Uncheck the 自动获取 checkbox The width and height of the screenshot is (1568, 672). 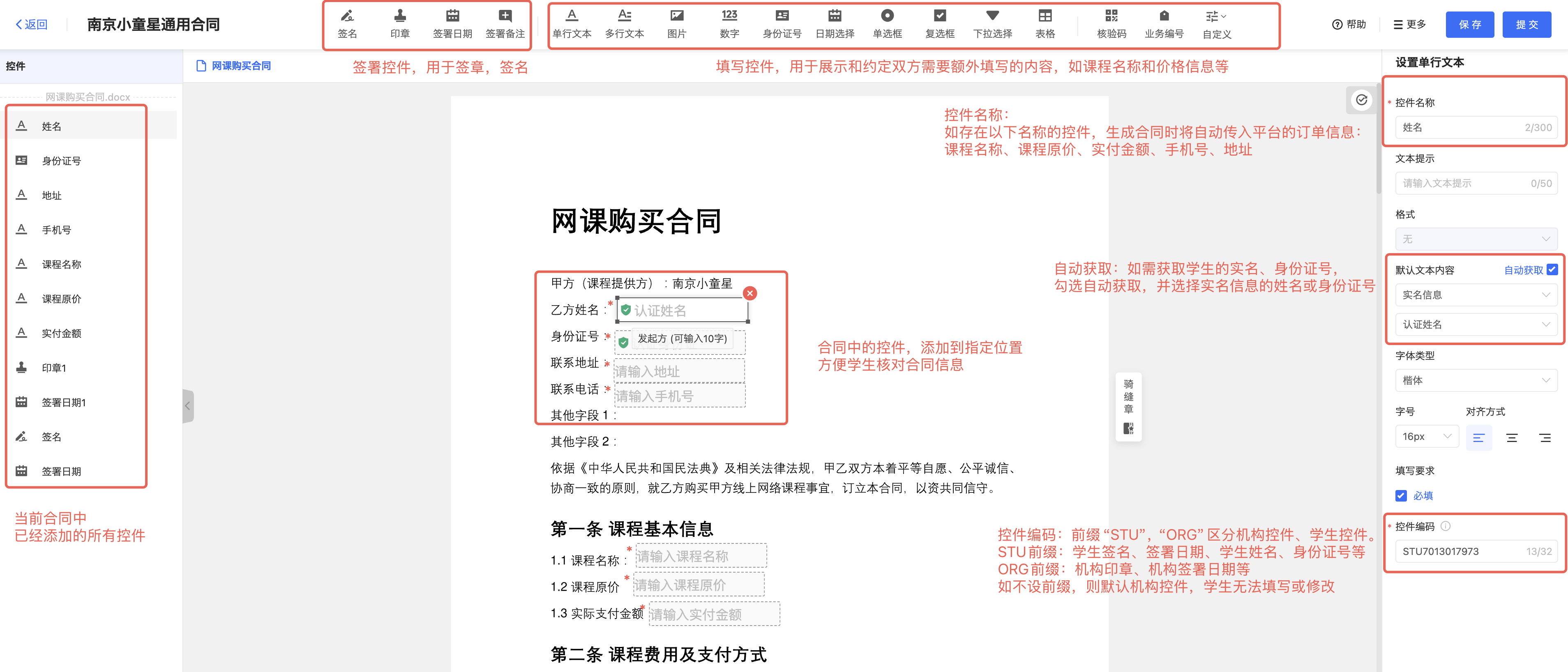point(1552,269)
